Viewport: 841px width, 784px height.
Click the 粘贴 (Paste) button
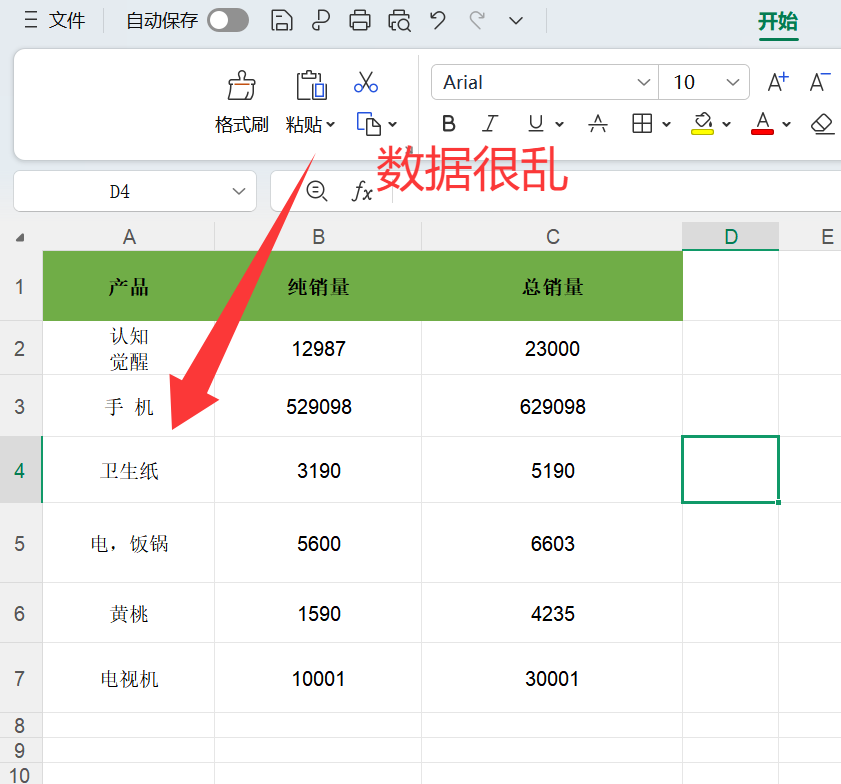click(x=304, y=124)
